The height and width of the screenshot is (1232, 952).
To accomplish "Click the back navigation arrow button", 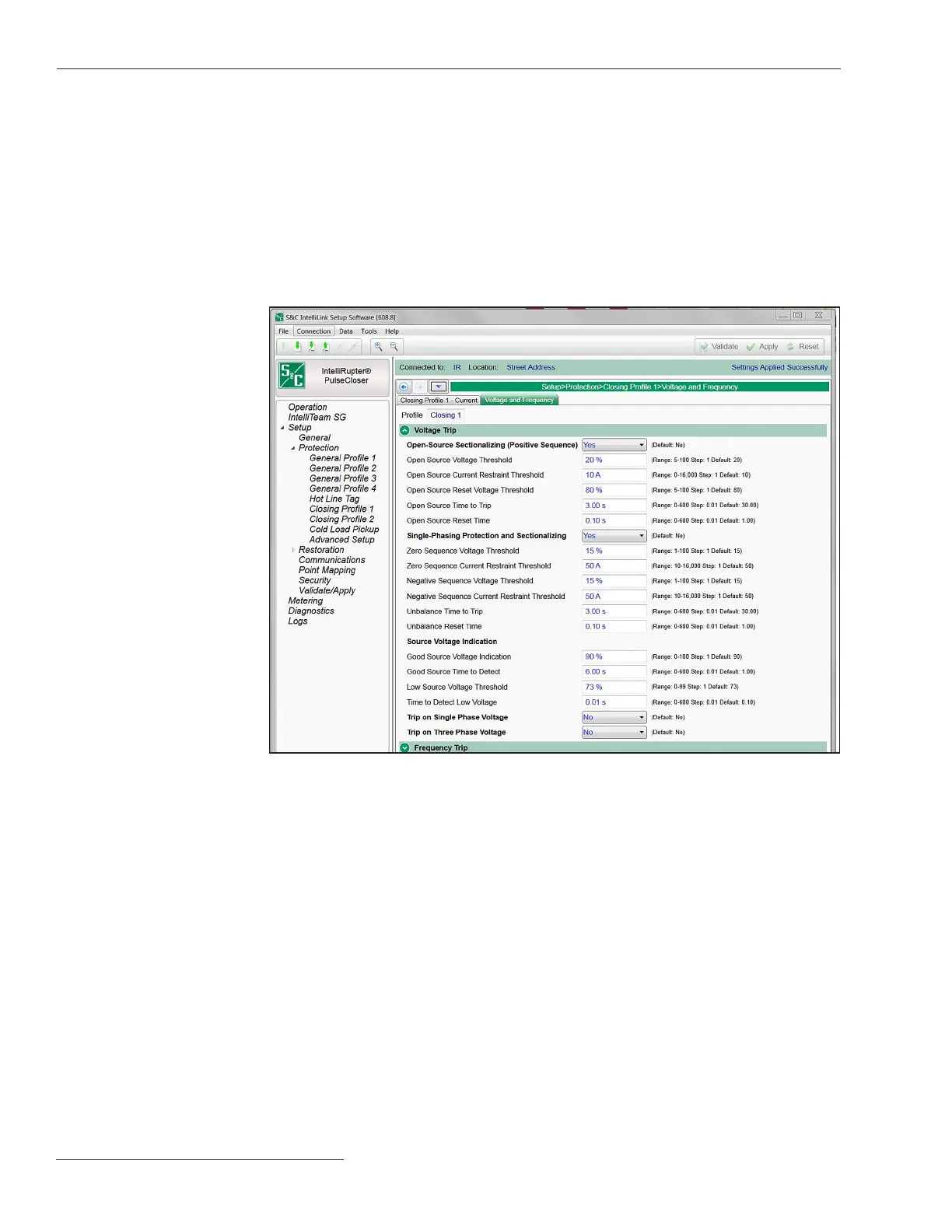I will pyautogui.click(x=404, y=387).
